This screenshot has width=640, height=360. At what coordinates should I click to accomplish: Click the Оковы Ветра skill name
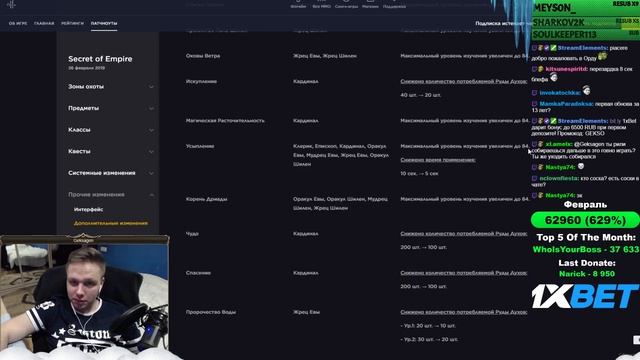pos(203,56)
